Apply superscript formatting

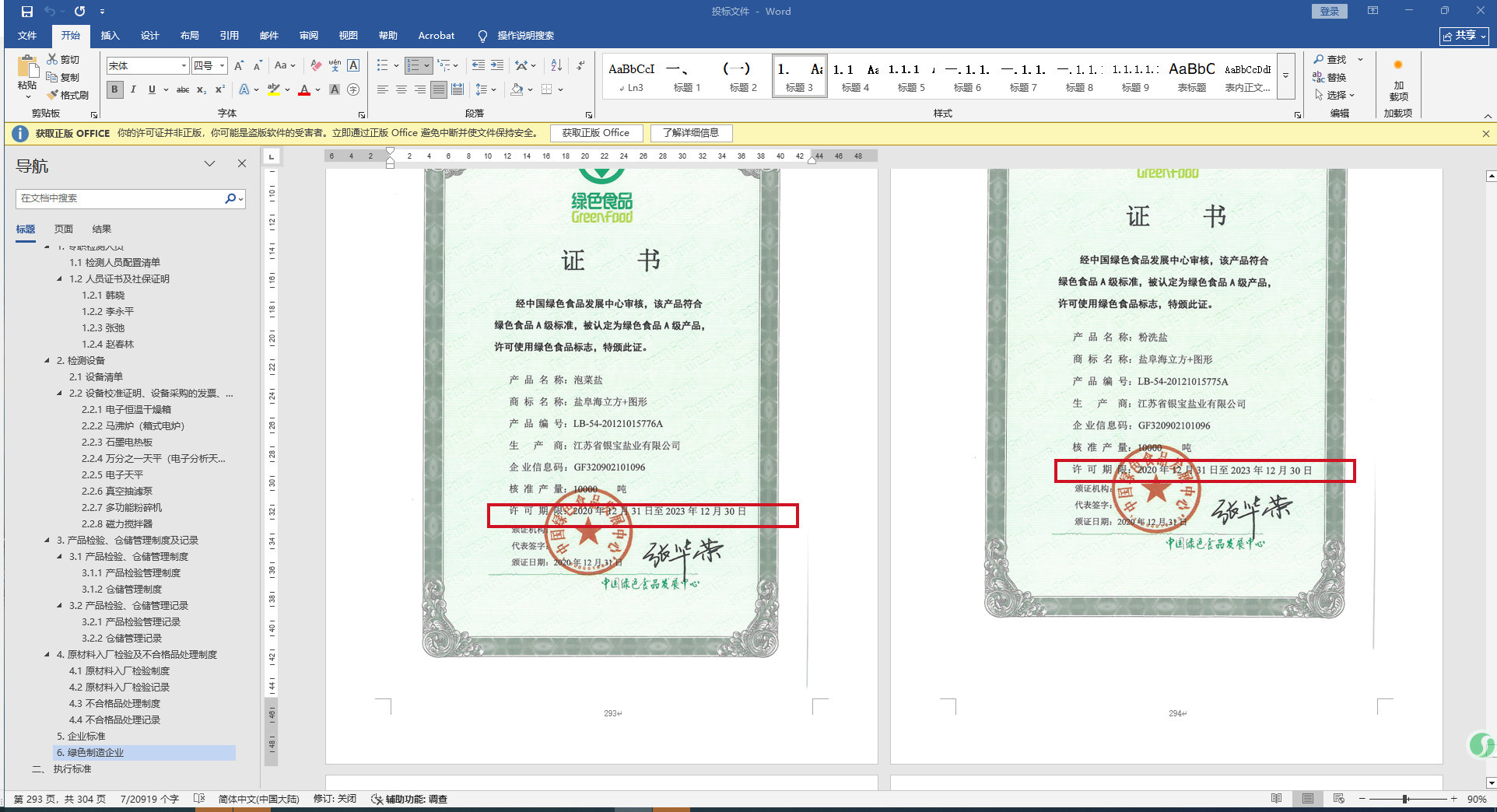(x=220, y=90)
